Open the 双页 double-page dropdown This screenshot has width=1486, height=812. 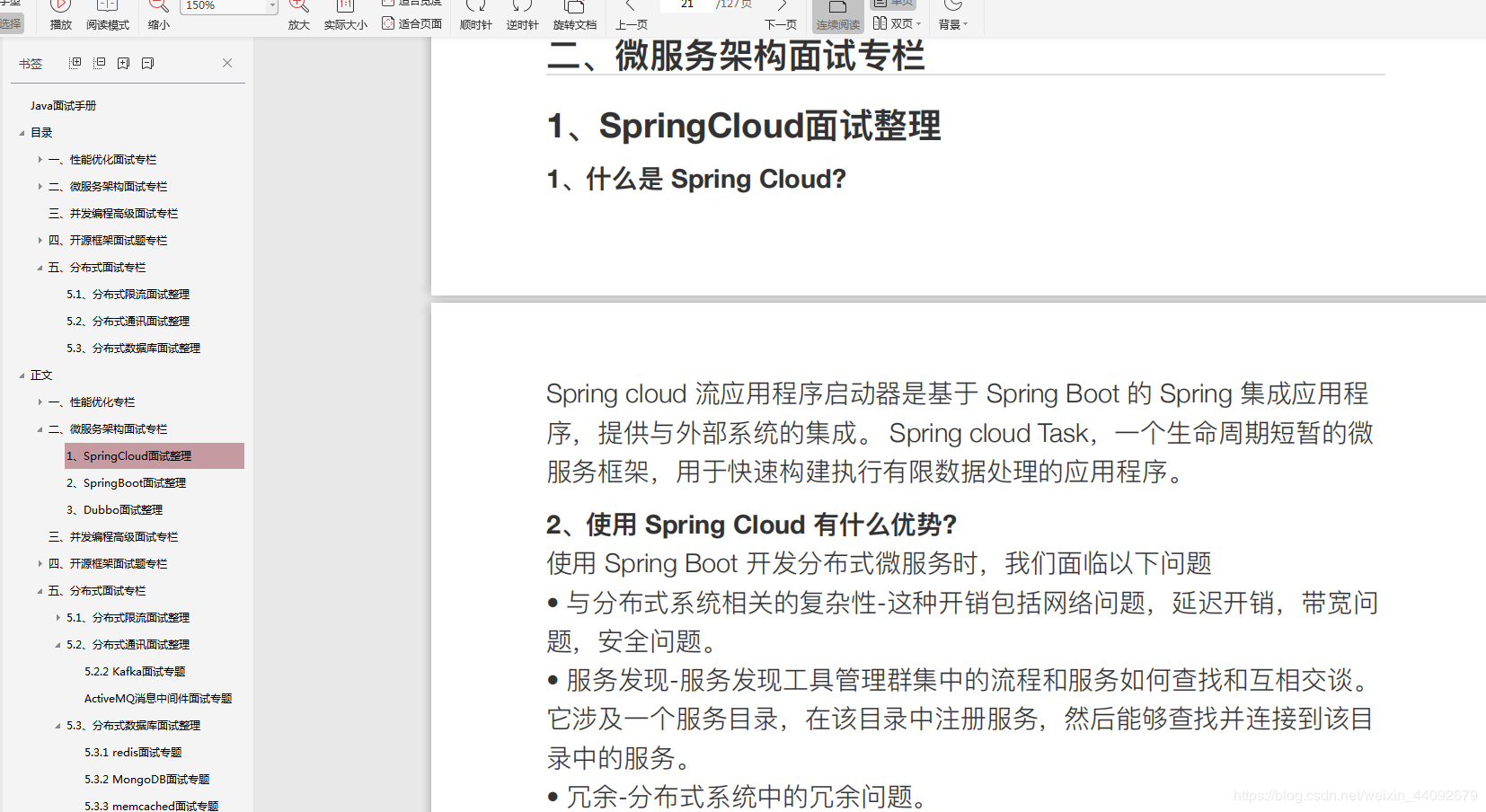click(898, 23)
